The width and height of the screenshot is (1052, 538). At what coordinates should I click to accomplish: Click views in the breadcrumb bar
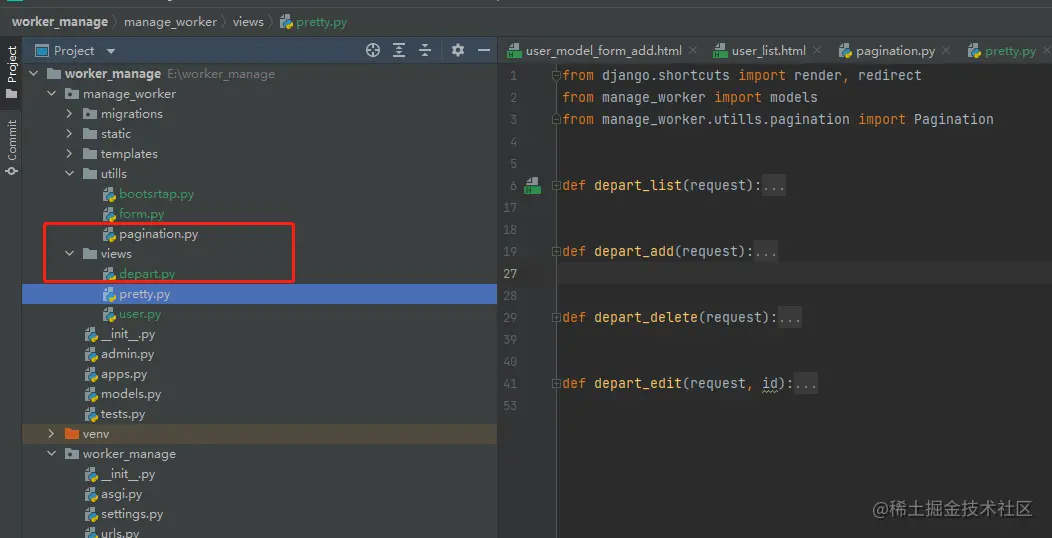coord(248,21)
